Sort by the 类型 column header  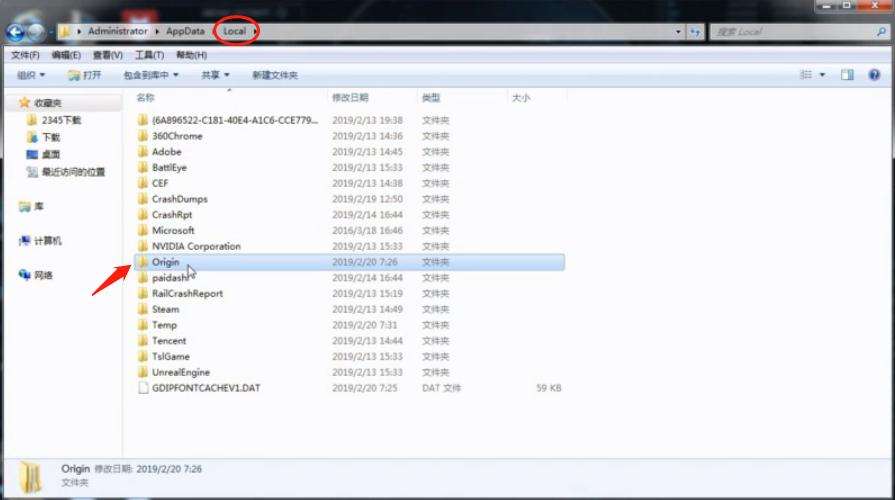[x=431, y=98]
